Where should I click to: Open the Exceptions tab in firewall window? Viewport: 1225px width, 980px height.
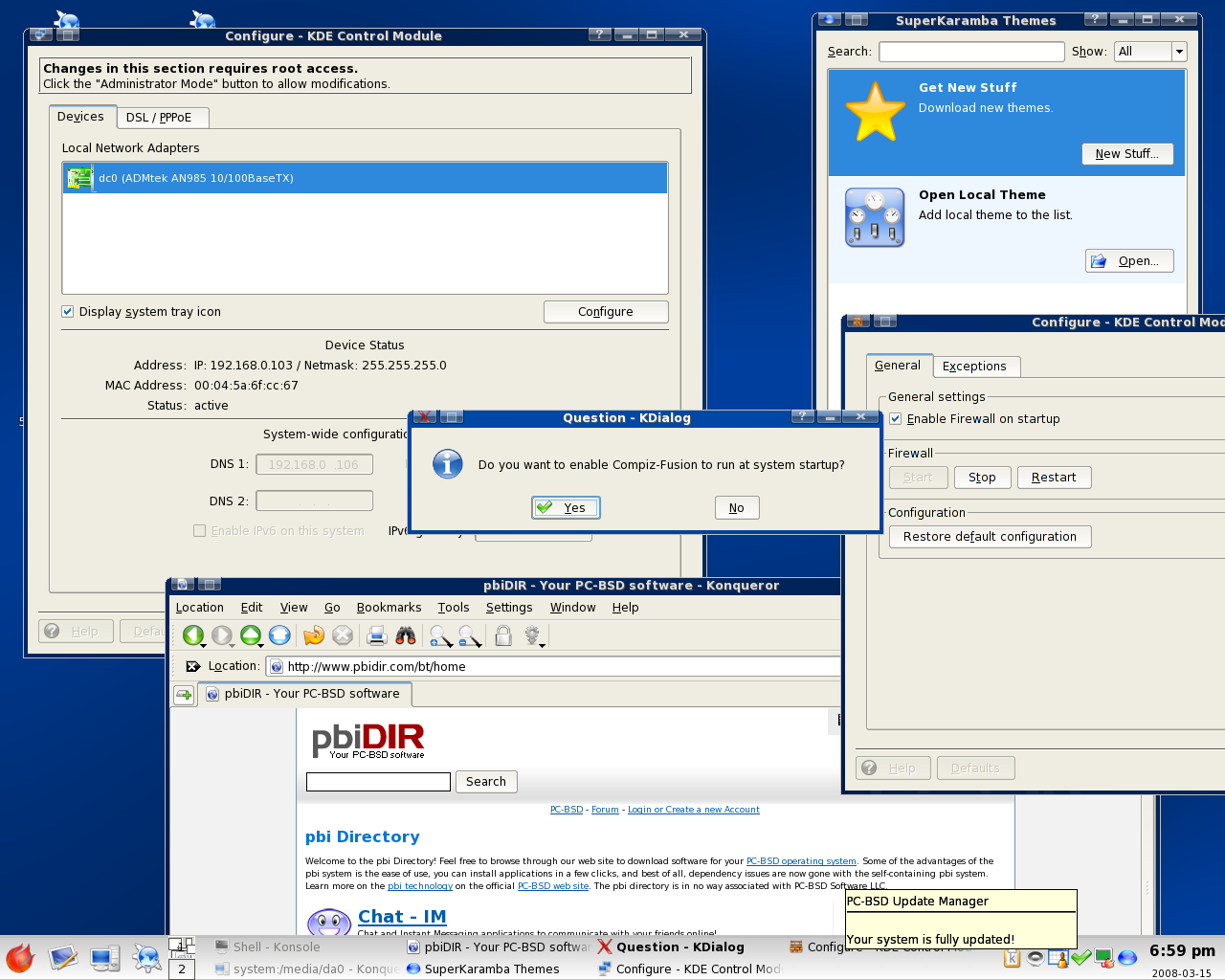pos(974,367)
